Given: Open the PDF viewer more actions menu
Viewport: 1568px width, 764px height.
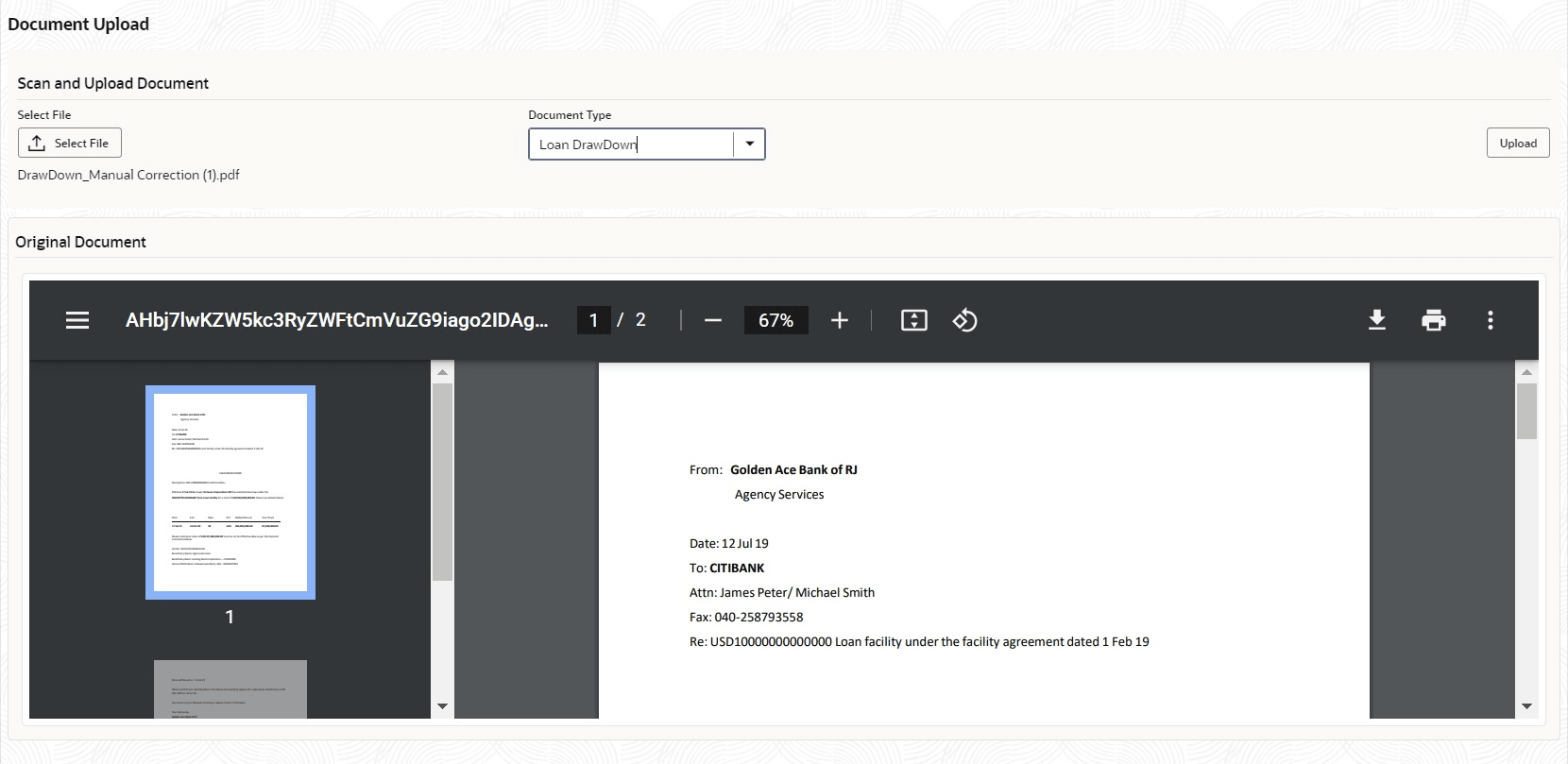Looking at the screenshot, I should pos(1491,320).
